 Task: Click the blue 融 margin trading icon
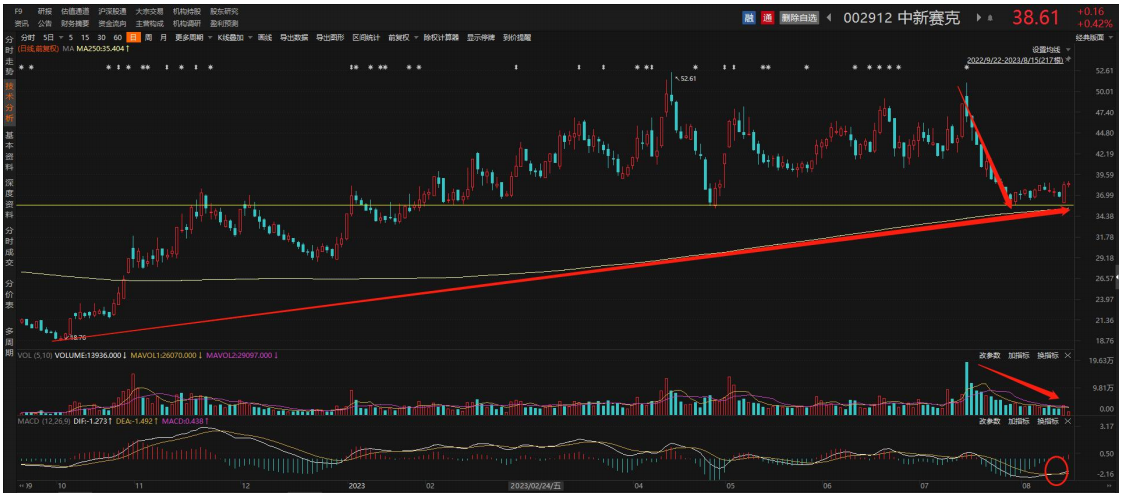[749, 17]
